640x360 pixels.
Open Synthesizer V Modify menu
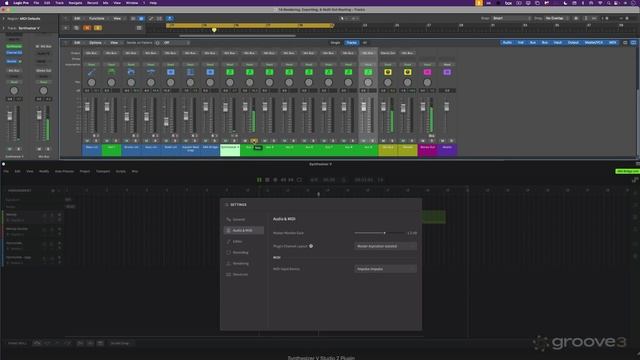tap(44, 171)
